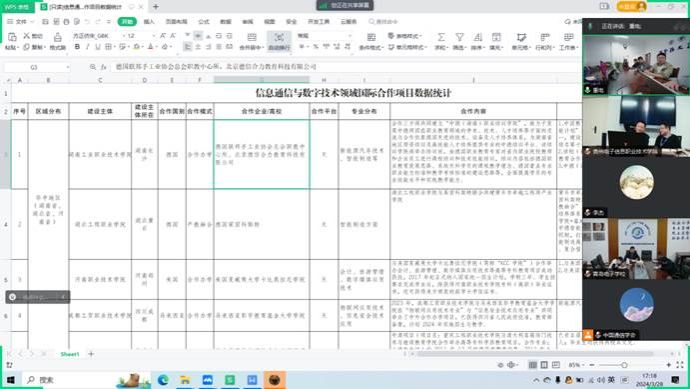Open the Table Style (表格样式) dropdown

coord(405,36)
